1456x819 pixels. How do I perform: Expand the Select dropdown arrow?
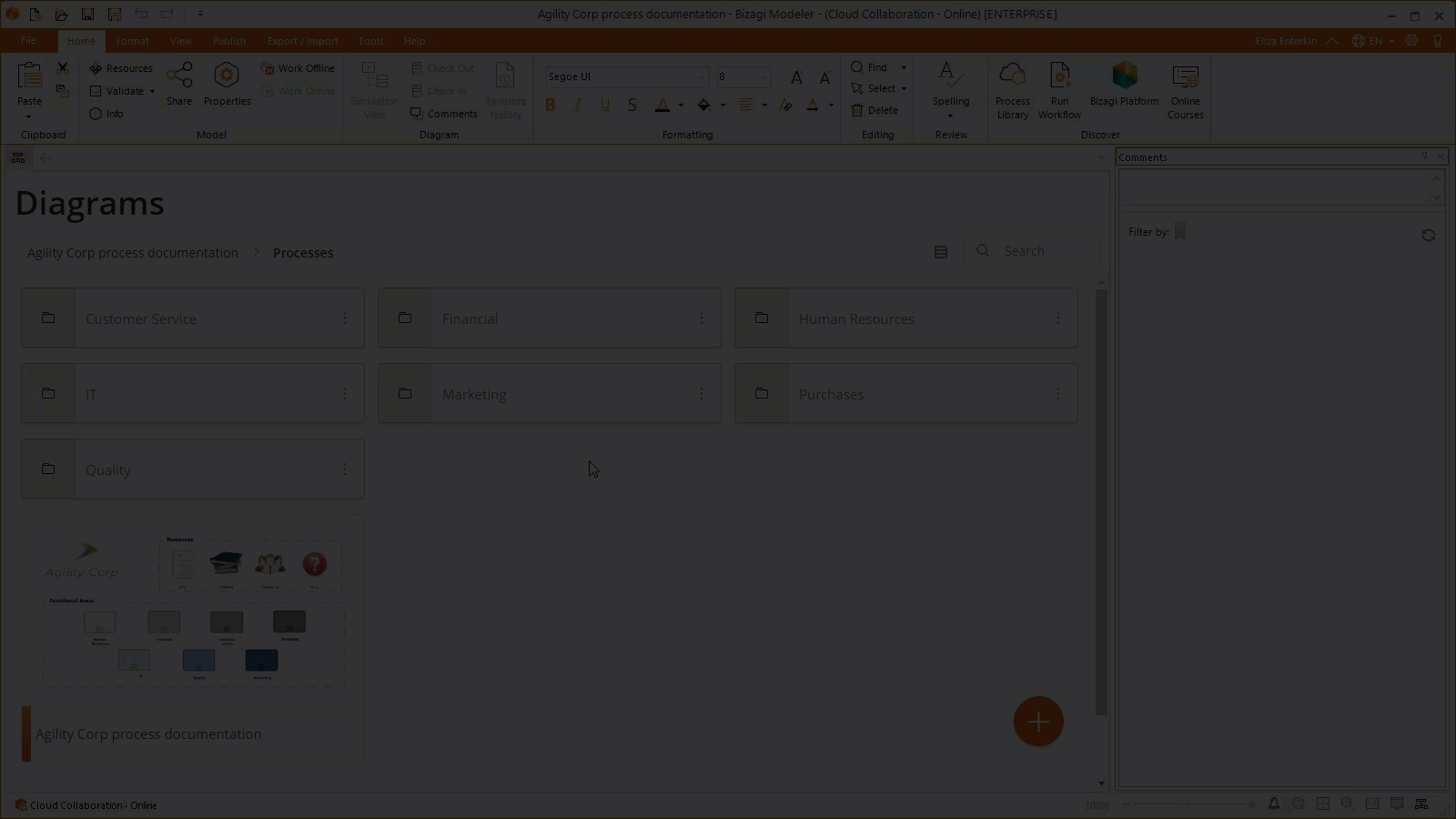[904, 88]
